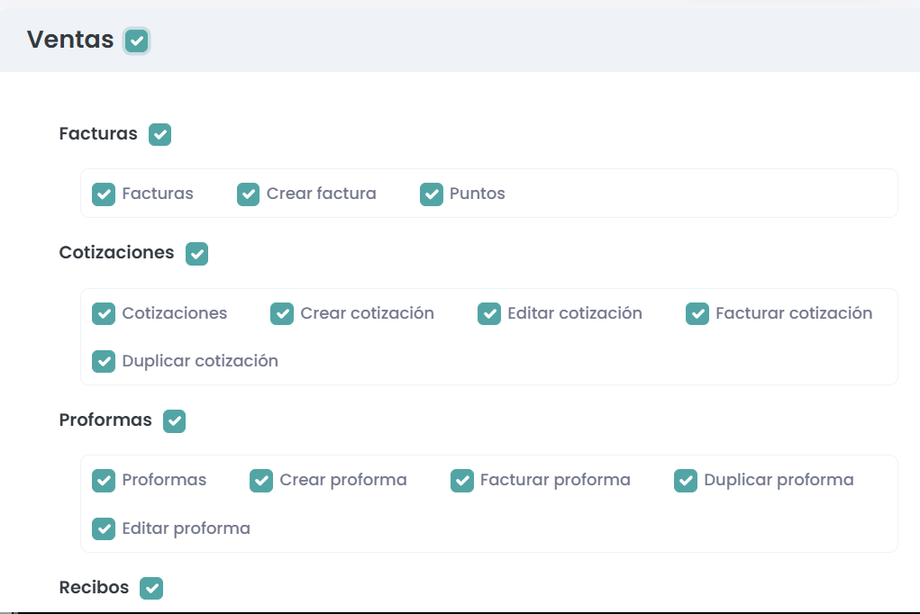The width and height of the screenshot is (920, 614).
Task: Uncheck the Duplicar proforma checkbox
Action: tap(685, 481)
